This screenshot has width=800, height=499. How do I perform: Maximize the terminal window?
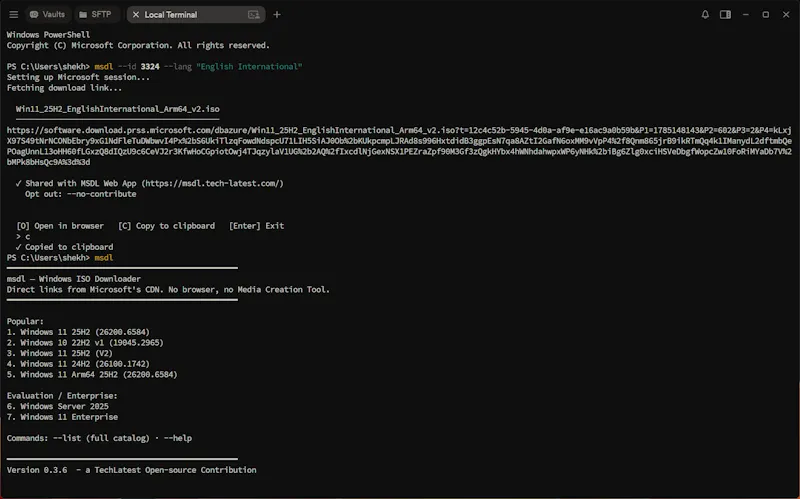766,15
